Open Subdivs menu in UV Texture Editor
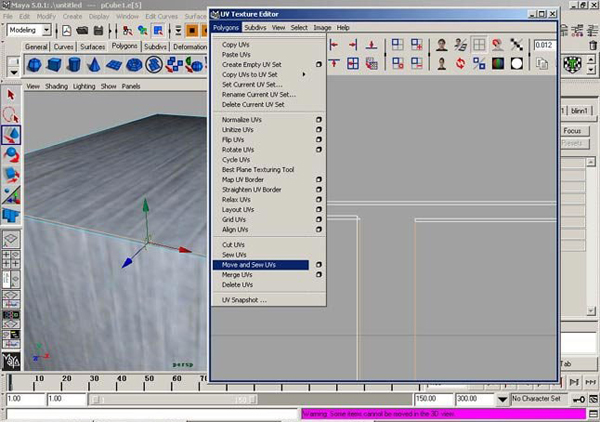 [255, 28]
